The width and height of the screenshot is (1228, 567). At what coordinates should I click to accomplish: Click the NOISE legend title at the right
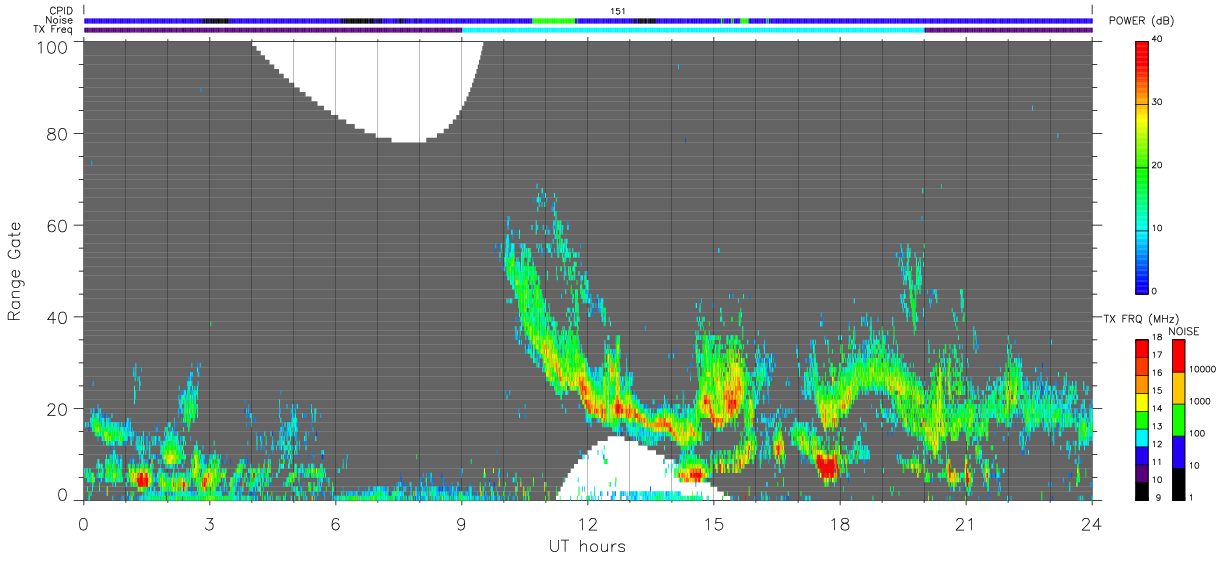(1184, 331)
